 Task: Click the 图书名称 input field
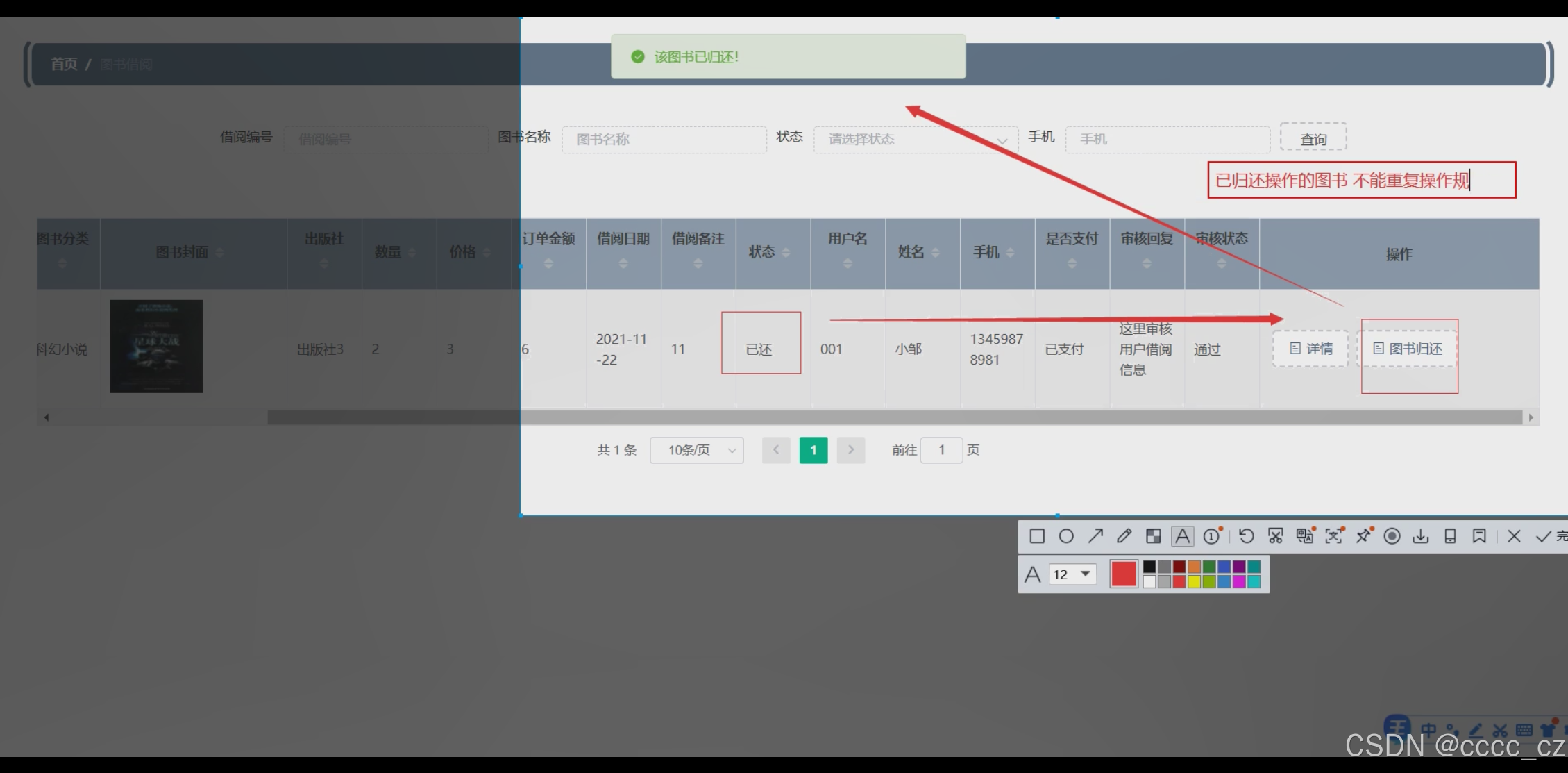click(x=664, y=140)
